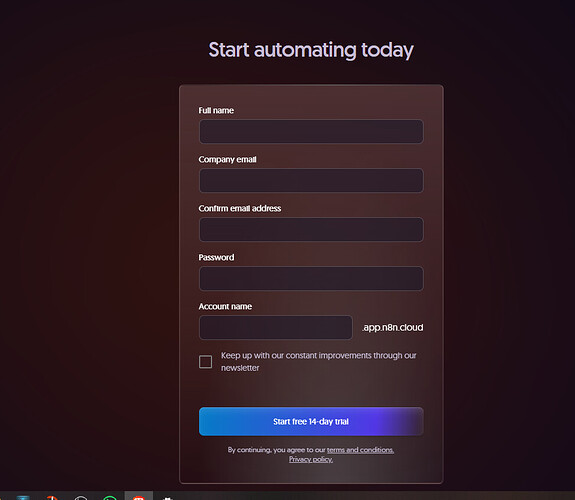Click the Full name label
This screenshot has width=575, height=500.
tap(216, 110)
